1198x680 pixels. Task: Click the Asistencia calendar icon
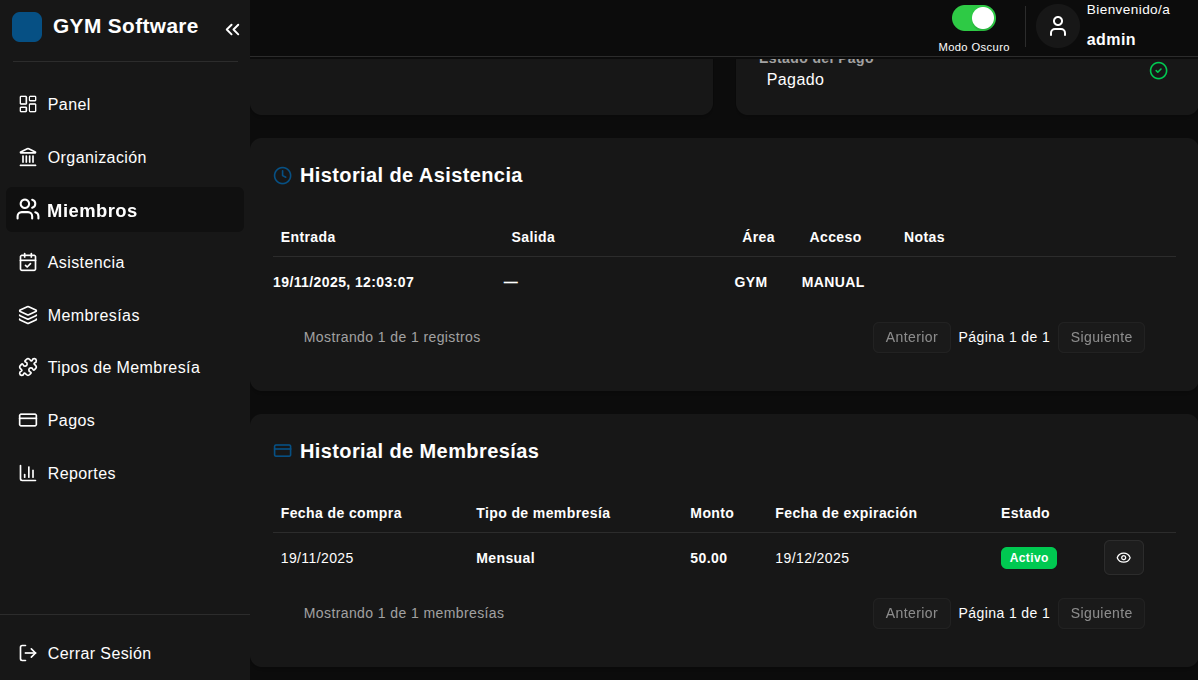[26, 262]
